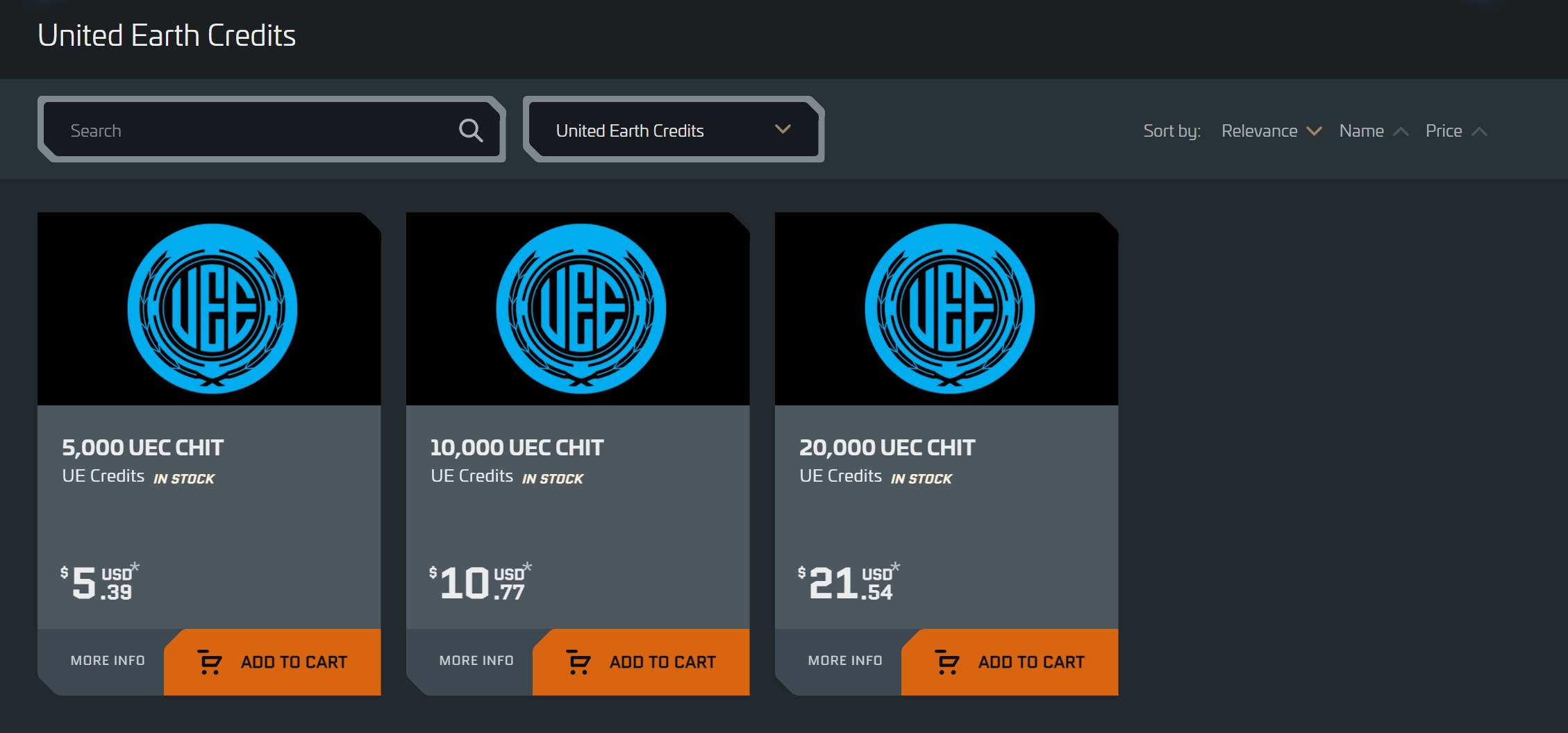This screenshot has height=733, width=1568.
Task: Open More Info for 10,000 UEC Chit
Action: [x=476, y=661]
